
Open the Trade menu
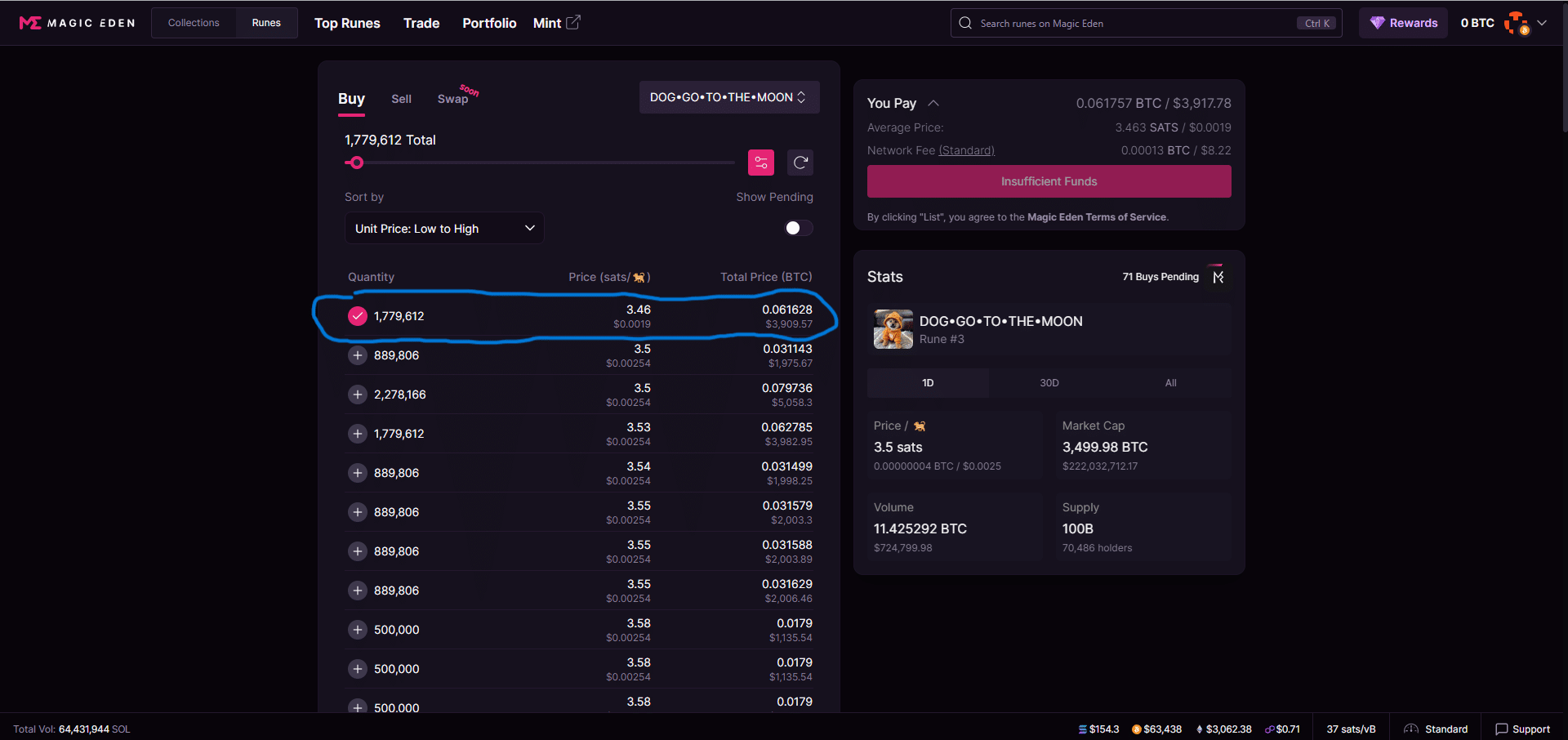(421, 23)
